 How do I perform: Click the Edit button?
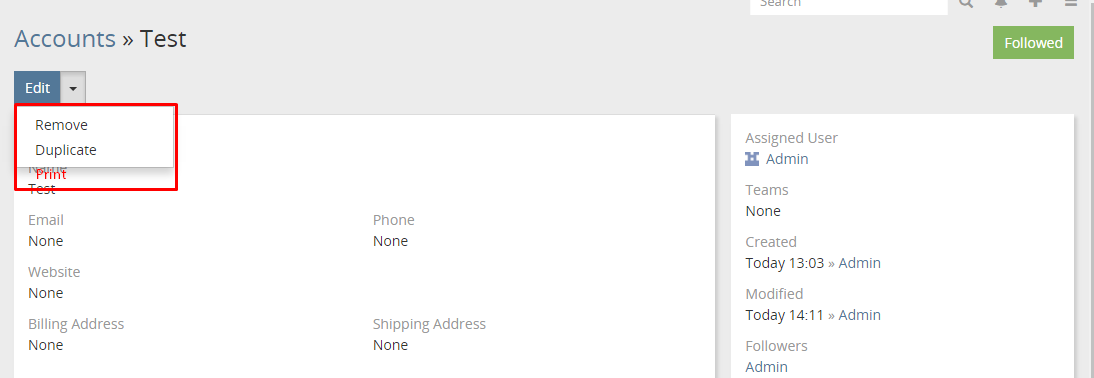point(38,89)
